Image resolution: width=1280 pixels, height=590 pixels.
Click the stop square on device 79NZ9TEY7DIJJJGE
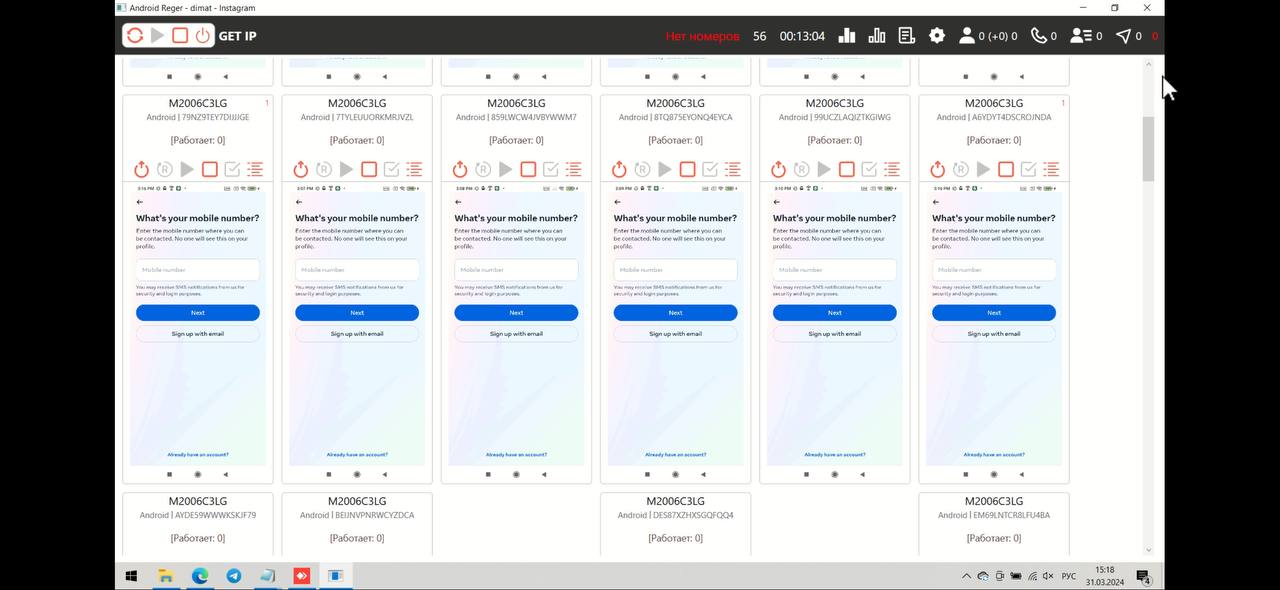click(210, 169)
